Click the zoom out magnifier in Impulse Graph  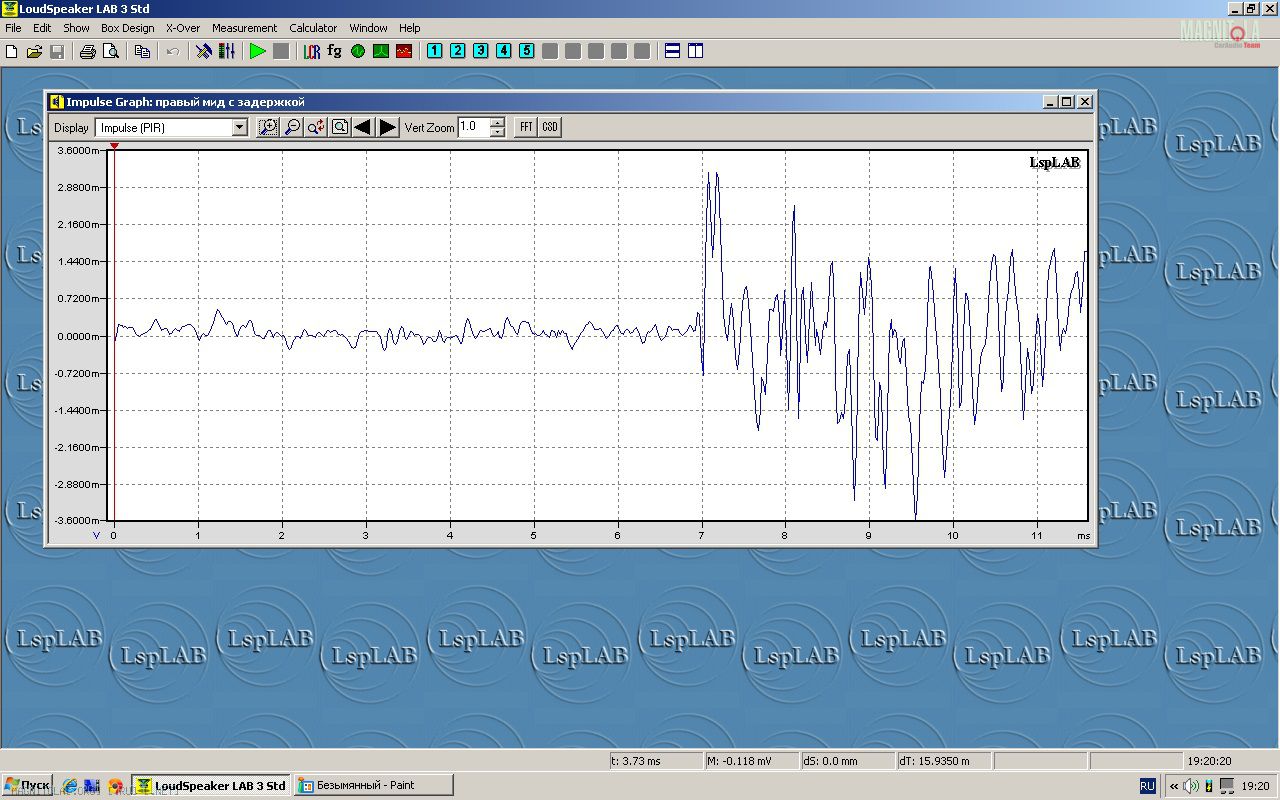click(292, 127)
